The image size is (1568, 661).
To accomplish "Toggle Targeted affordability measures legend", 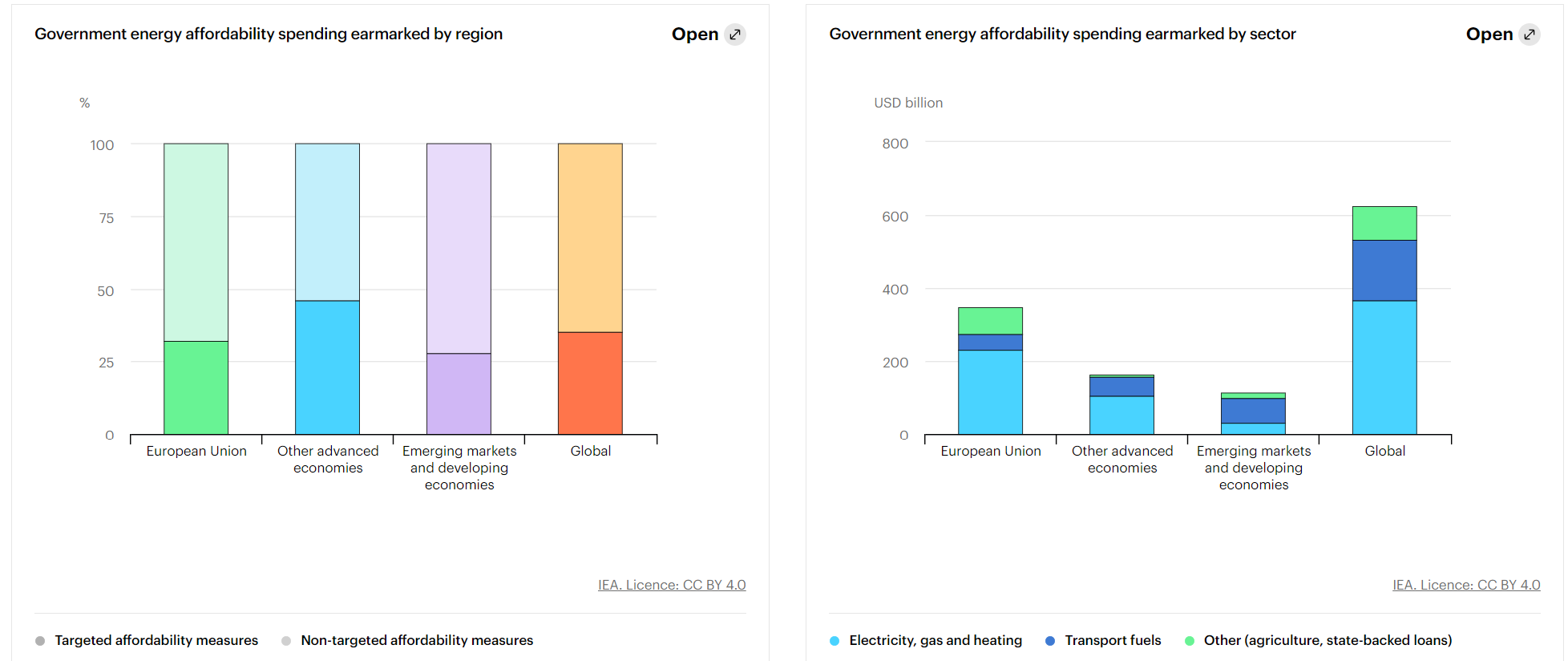I will tap(156, 640).
